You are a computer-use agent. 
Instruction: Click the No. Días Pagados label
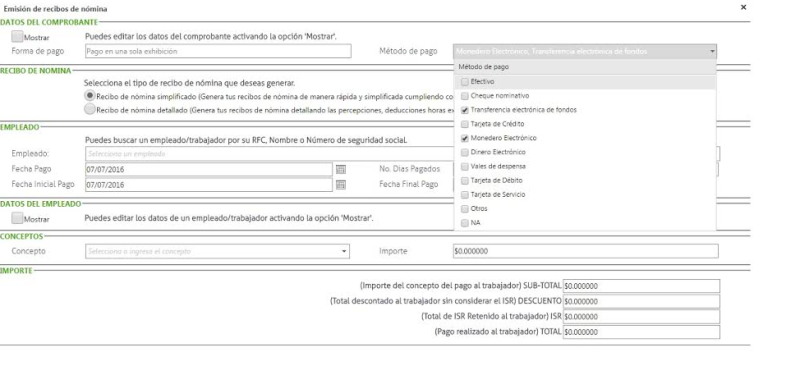[410, 169]
